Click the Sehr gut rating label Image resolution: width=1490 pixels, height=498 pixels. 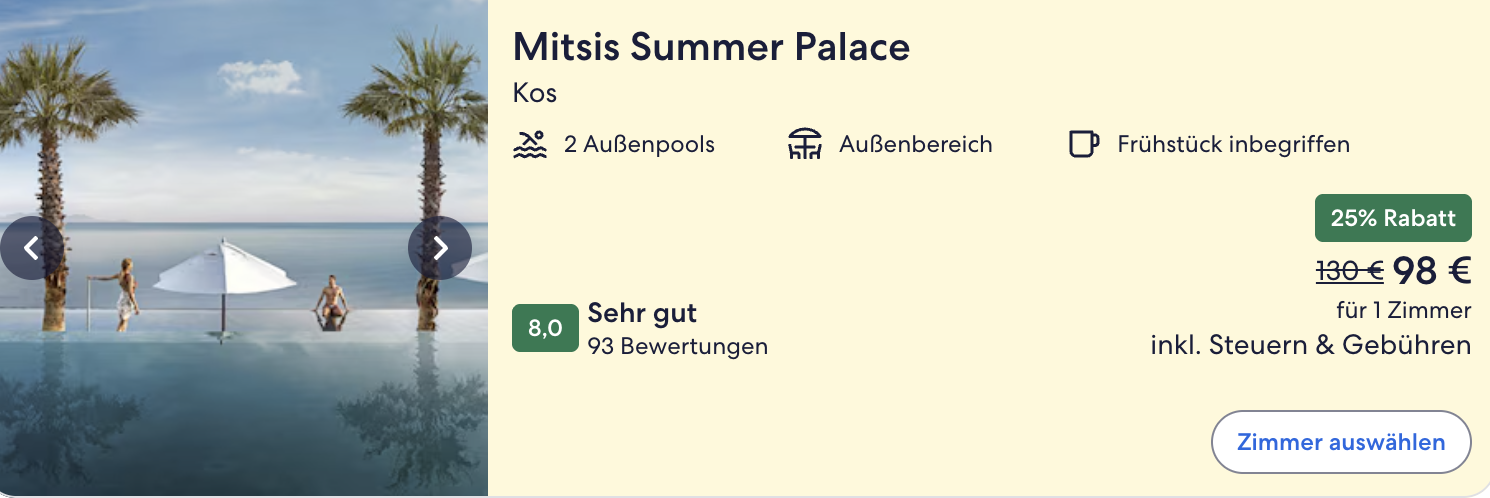(x=642, y=313)
